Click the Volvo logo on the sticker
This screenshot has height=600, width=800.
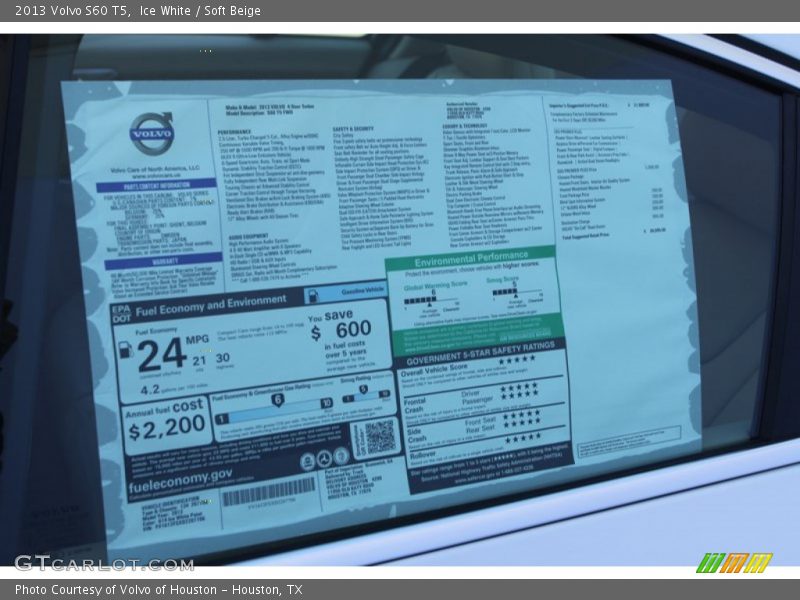coord(152,134)
